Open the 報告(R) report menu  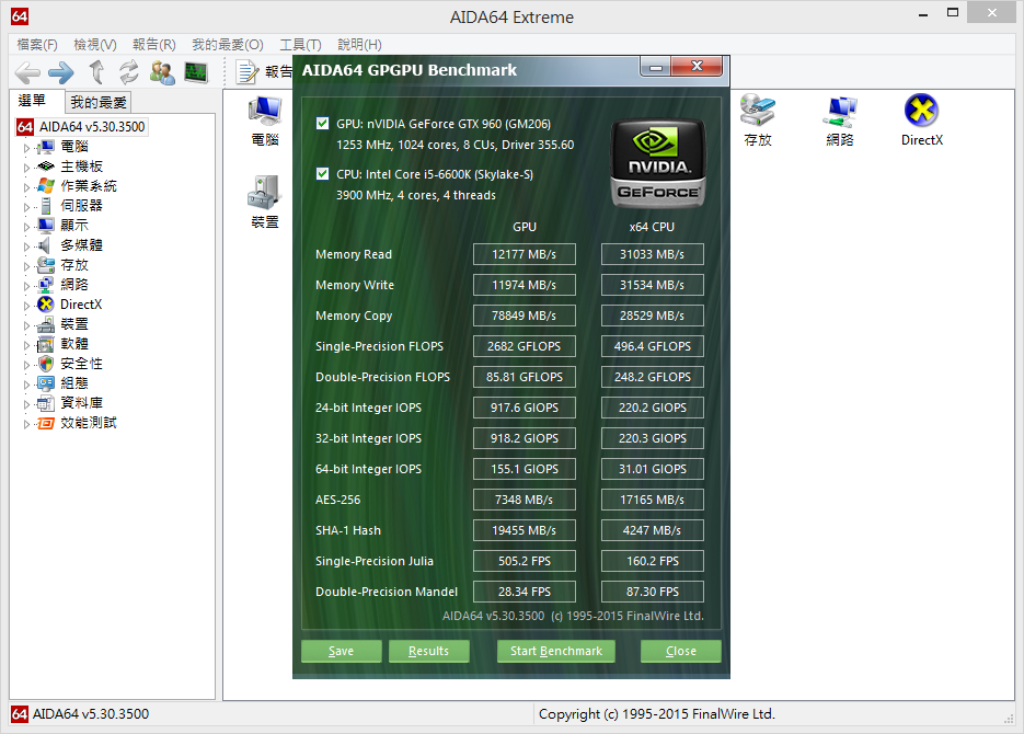[154, 44]
